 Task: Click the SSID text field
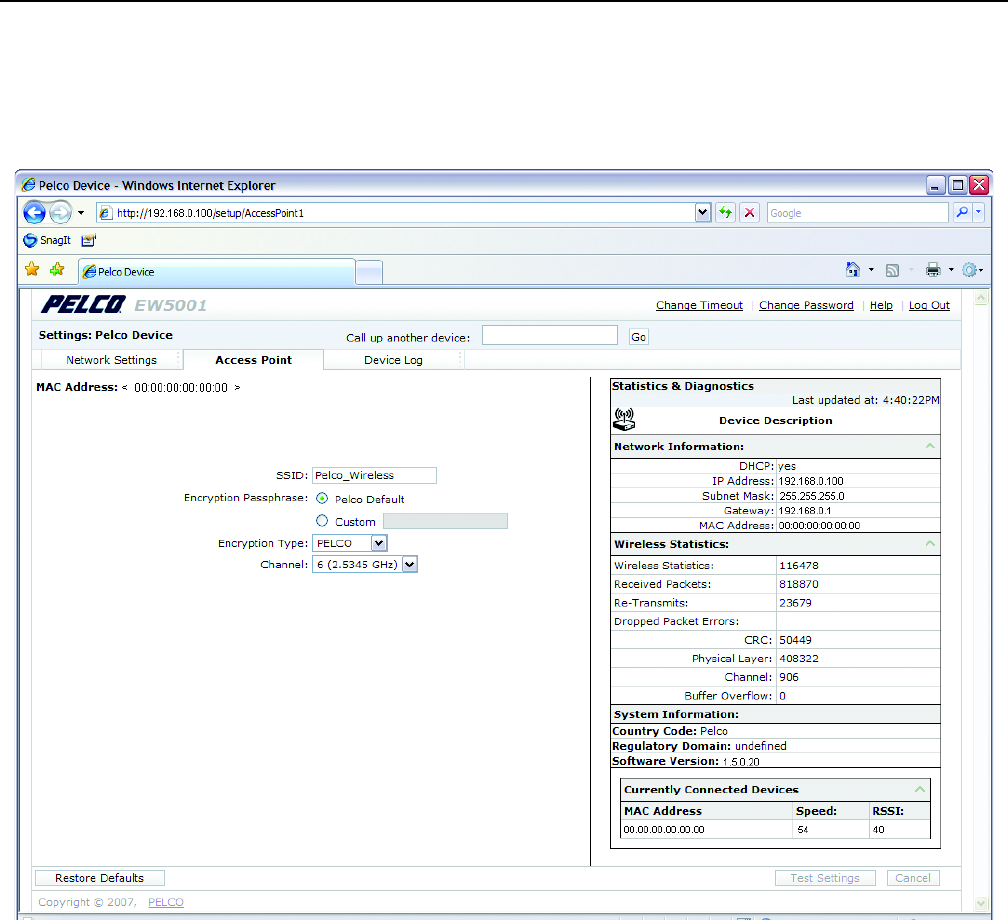374,476
